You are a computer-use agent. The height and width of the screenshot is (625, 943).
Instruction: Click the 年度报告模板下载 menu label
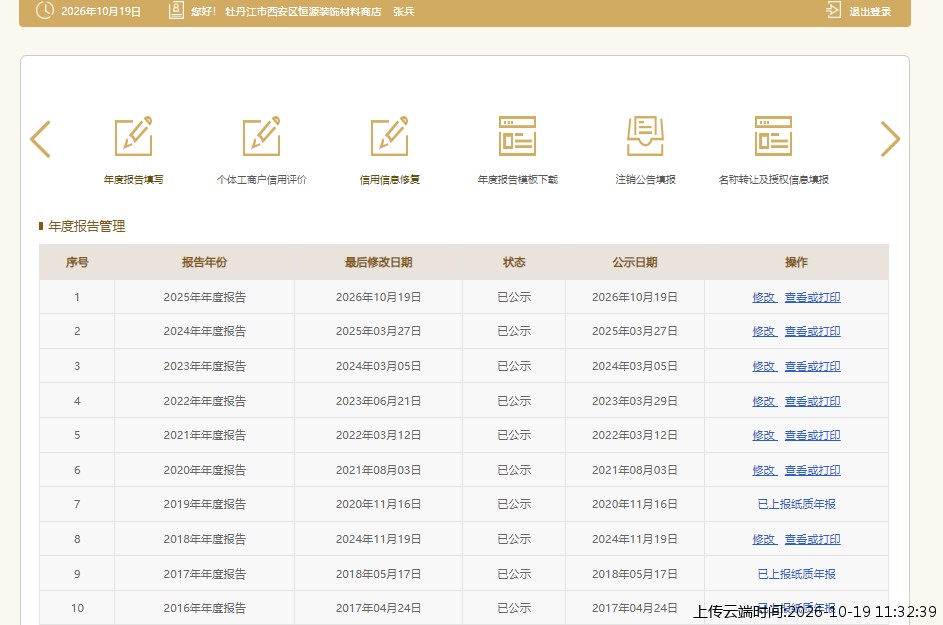click(x=518, y=180)
